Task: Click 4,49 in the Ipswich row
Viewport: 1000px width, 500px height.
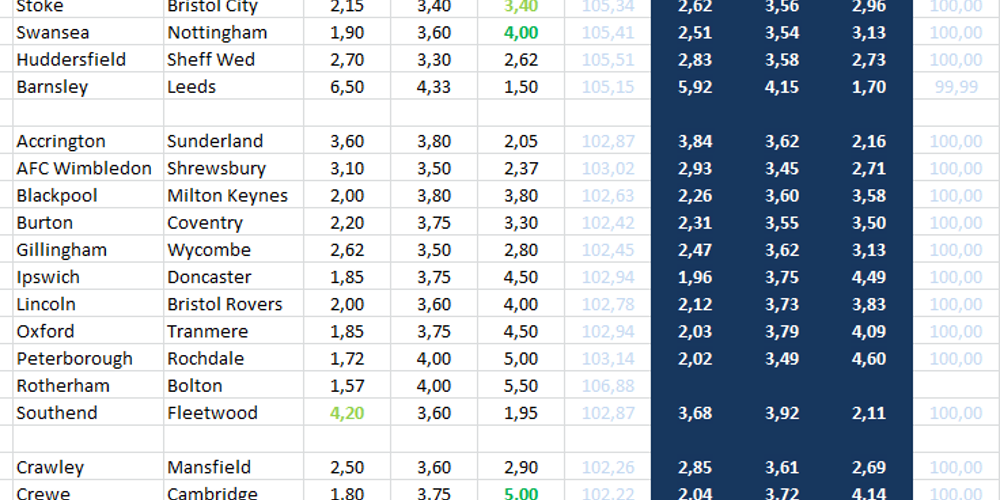Action: [x=869, y=277]
